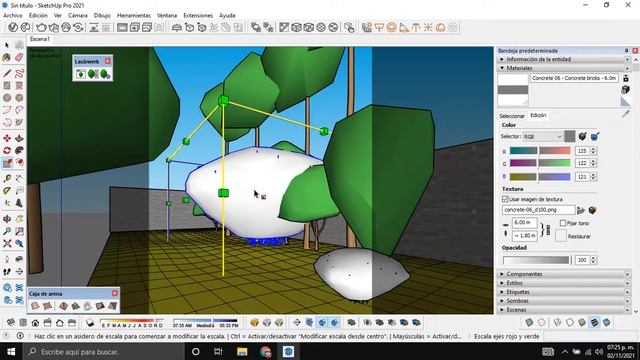Toggle shadows display icon in bottom toolbar
Screen dimensions: 640x360
tap(90, 323)
